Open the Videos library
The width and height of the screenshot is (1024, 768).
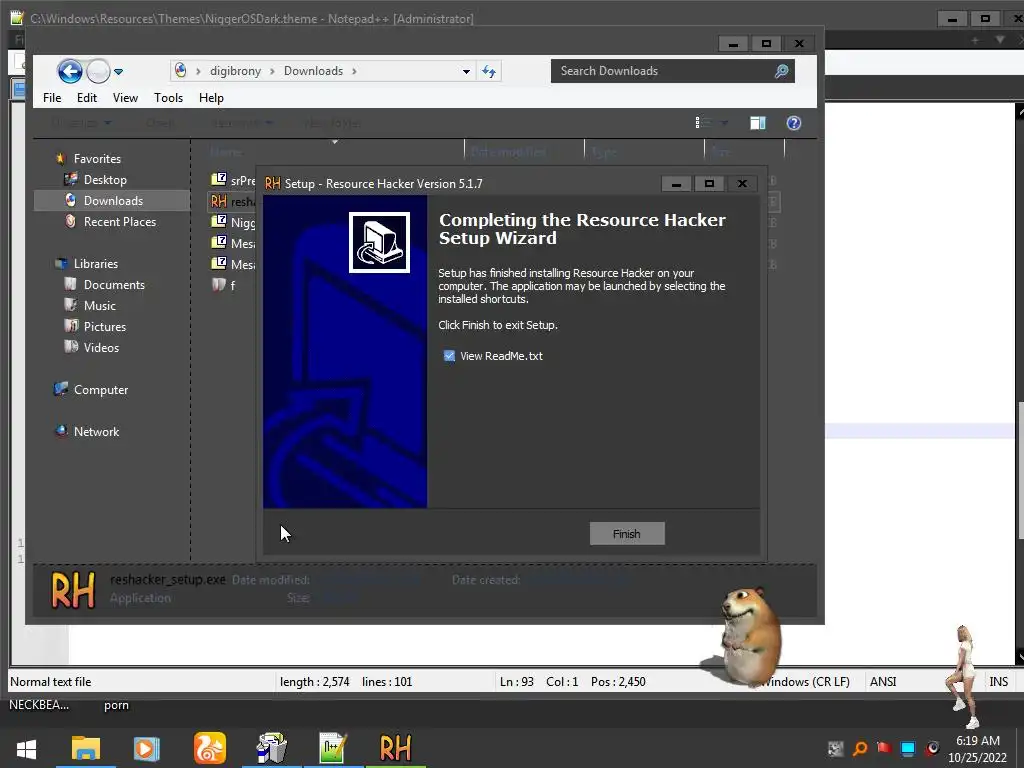coord(101,347)
